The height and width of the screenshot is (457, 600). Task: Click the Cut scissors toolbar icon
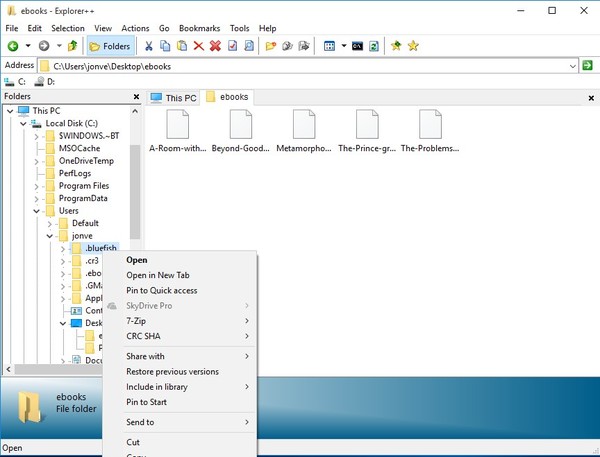coord(150,46)
